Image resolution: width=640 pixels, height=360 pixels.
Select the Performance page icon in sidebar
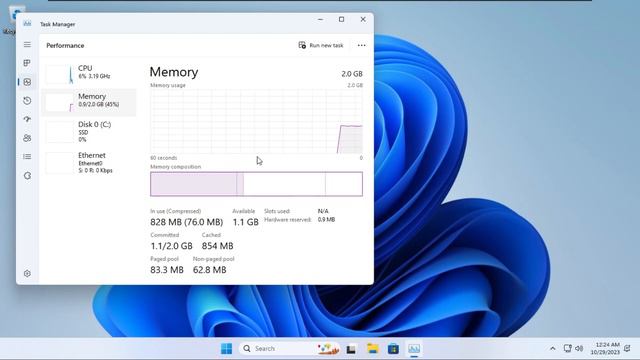[27, 82]
